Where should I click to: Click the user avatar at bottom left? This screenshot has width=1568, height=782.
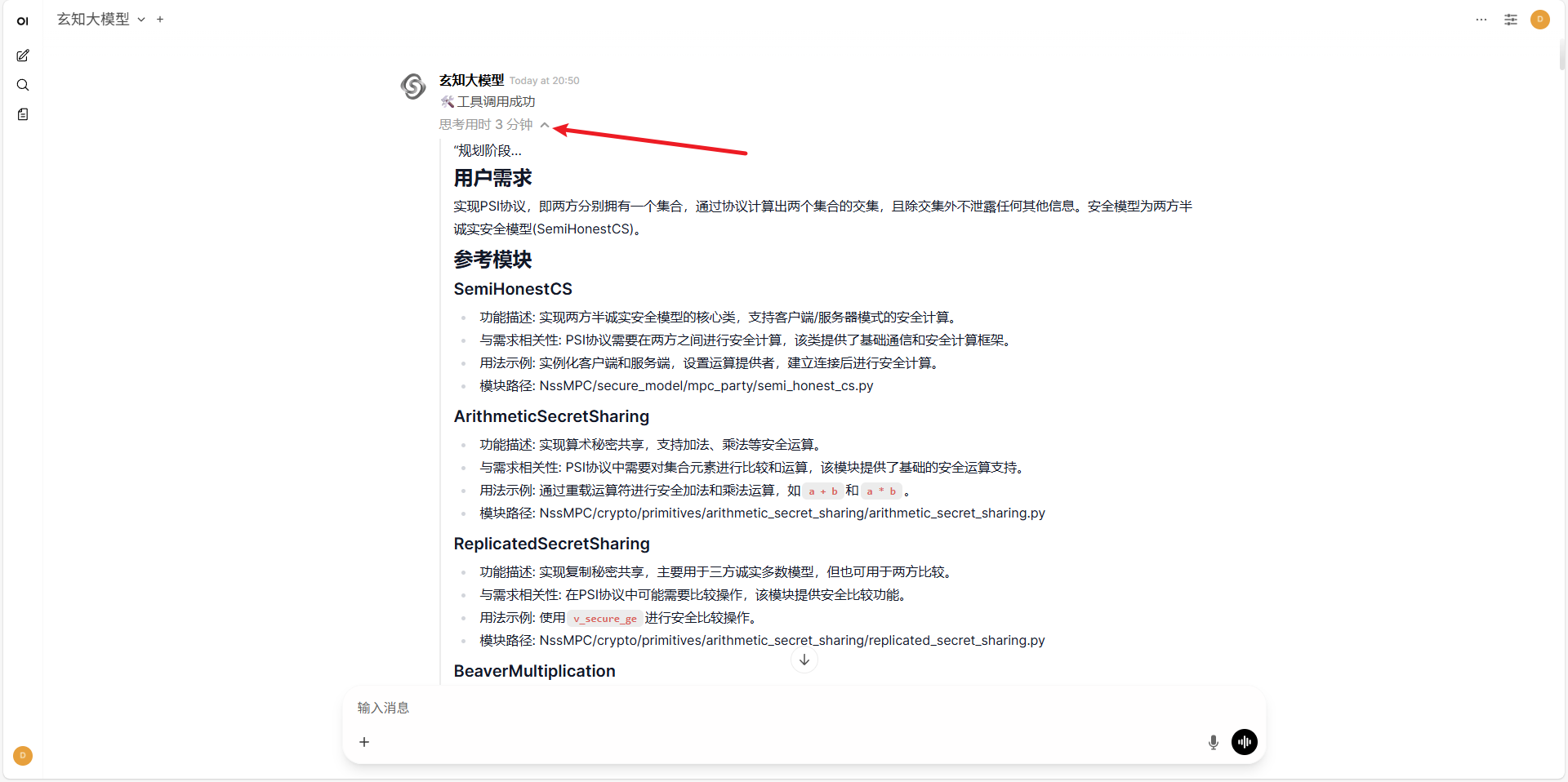coord(23,756)
